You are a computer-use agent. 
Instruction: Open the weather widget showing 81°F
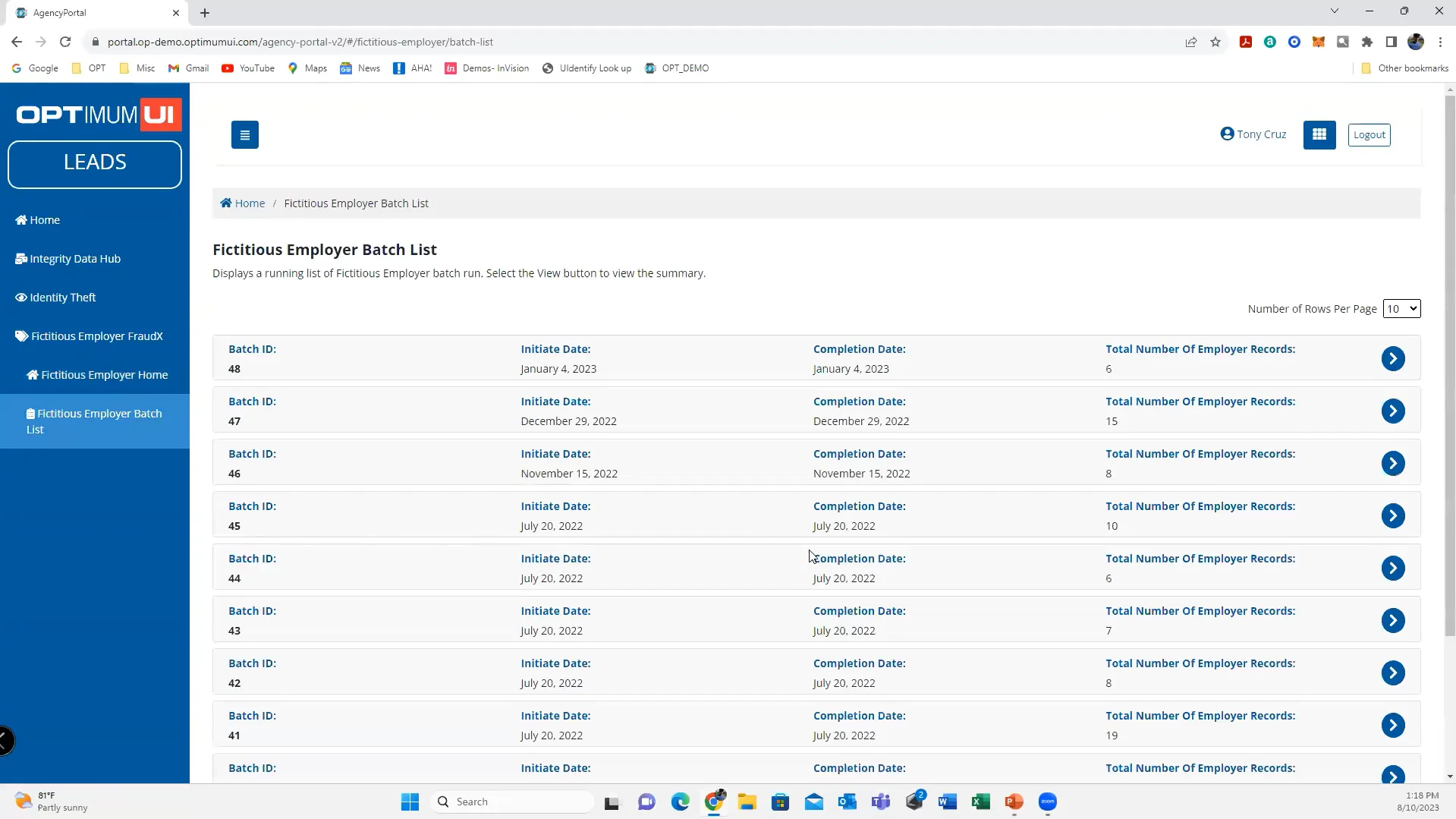[52, 802]
